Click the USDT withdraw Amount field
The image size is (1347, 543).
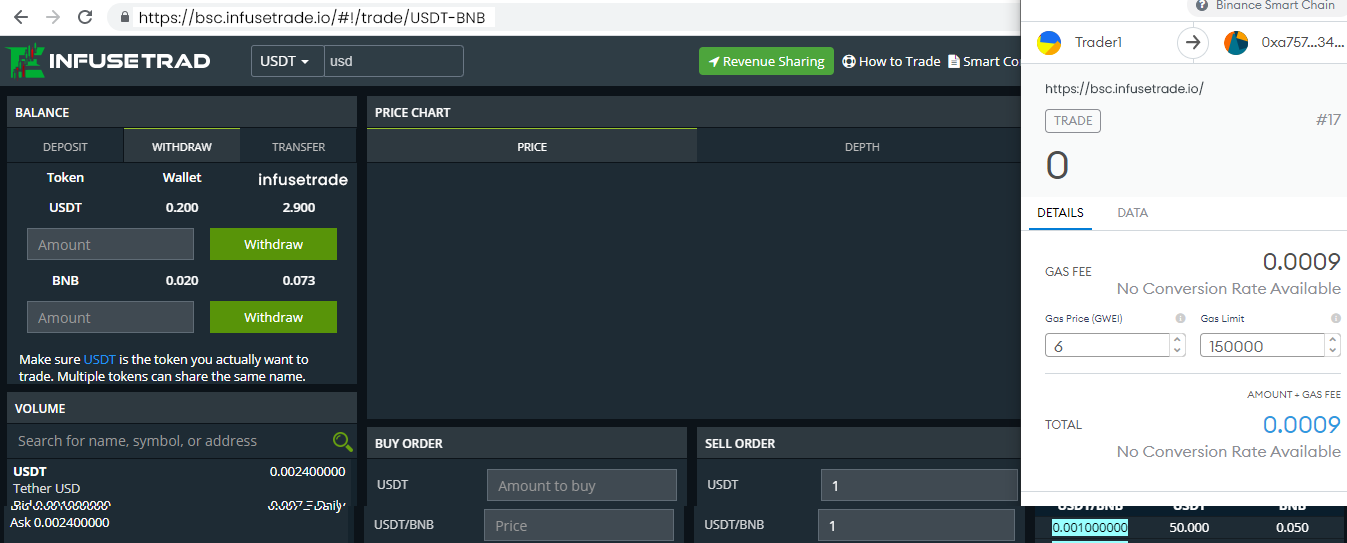(110, 244)
